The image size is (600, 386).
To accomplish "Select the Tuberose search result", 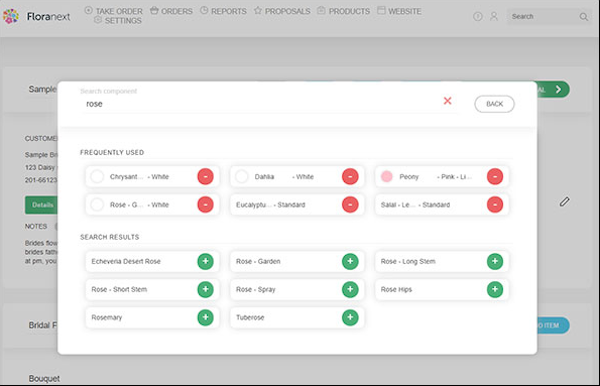I will pos(297,317).
